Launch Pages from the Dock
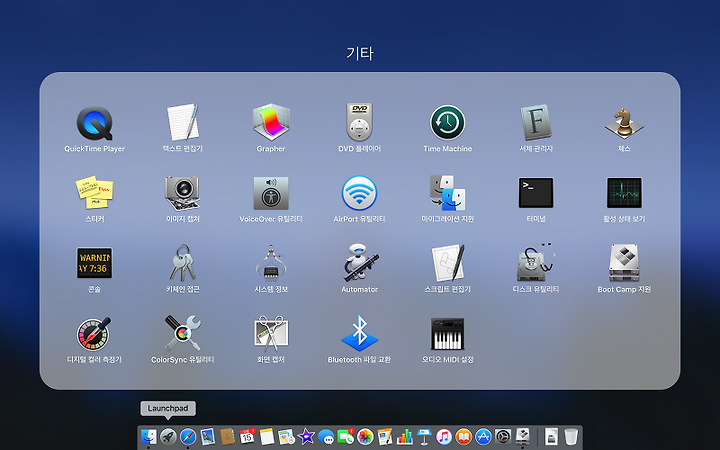720x450 pixels. click(x=385, y=437)
